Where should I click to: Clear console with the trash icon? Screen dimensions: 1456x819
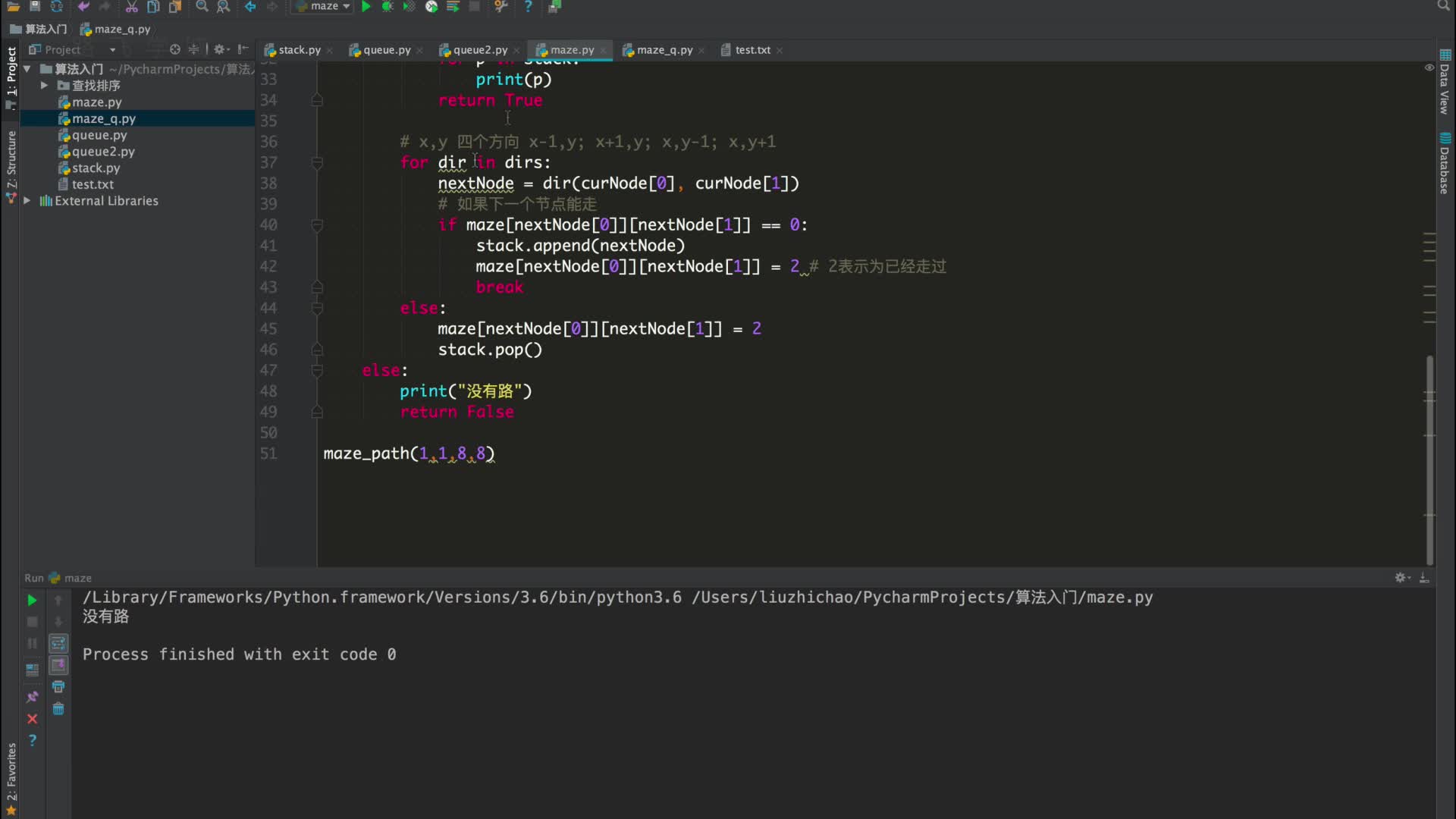pos(58,708)
